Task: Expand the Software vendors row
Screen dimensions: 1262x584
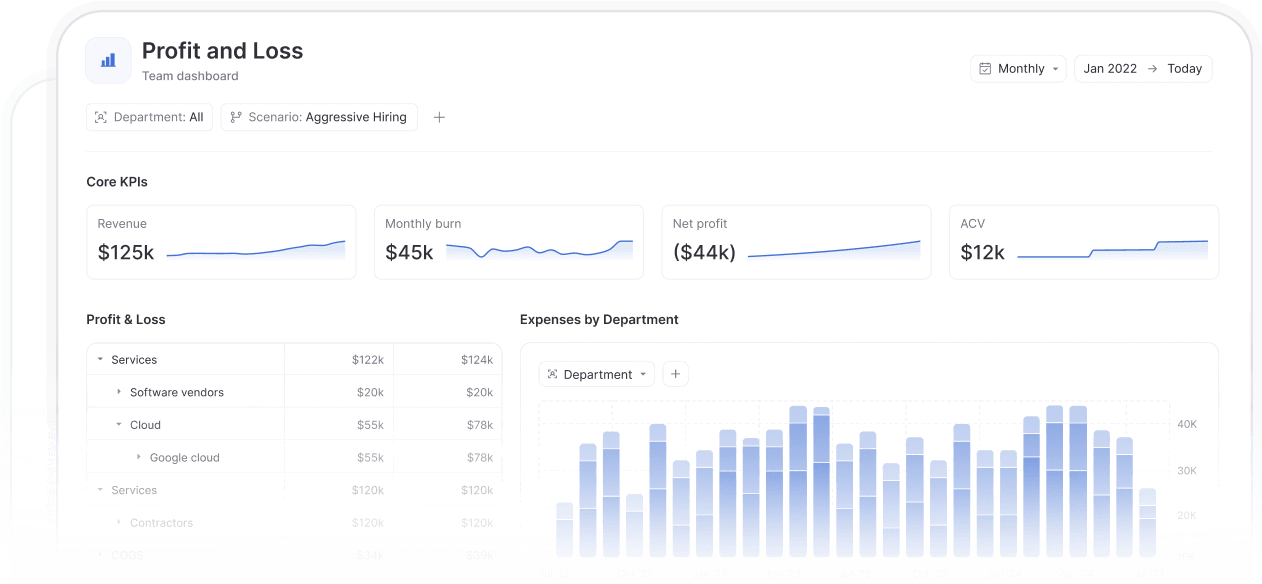Action: tap(119, 392)
